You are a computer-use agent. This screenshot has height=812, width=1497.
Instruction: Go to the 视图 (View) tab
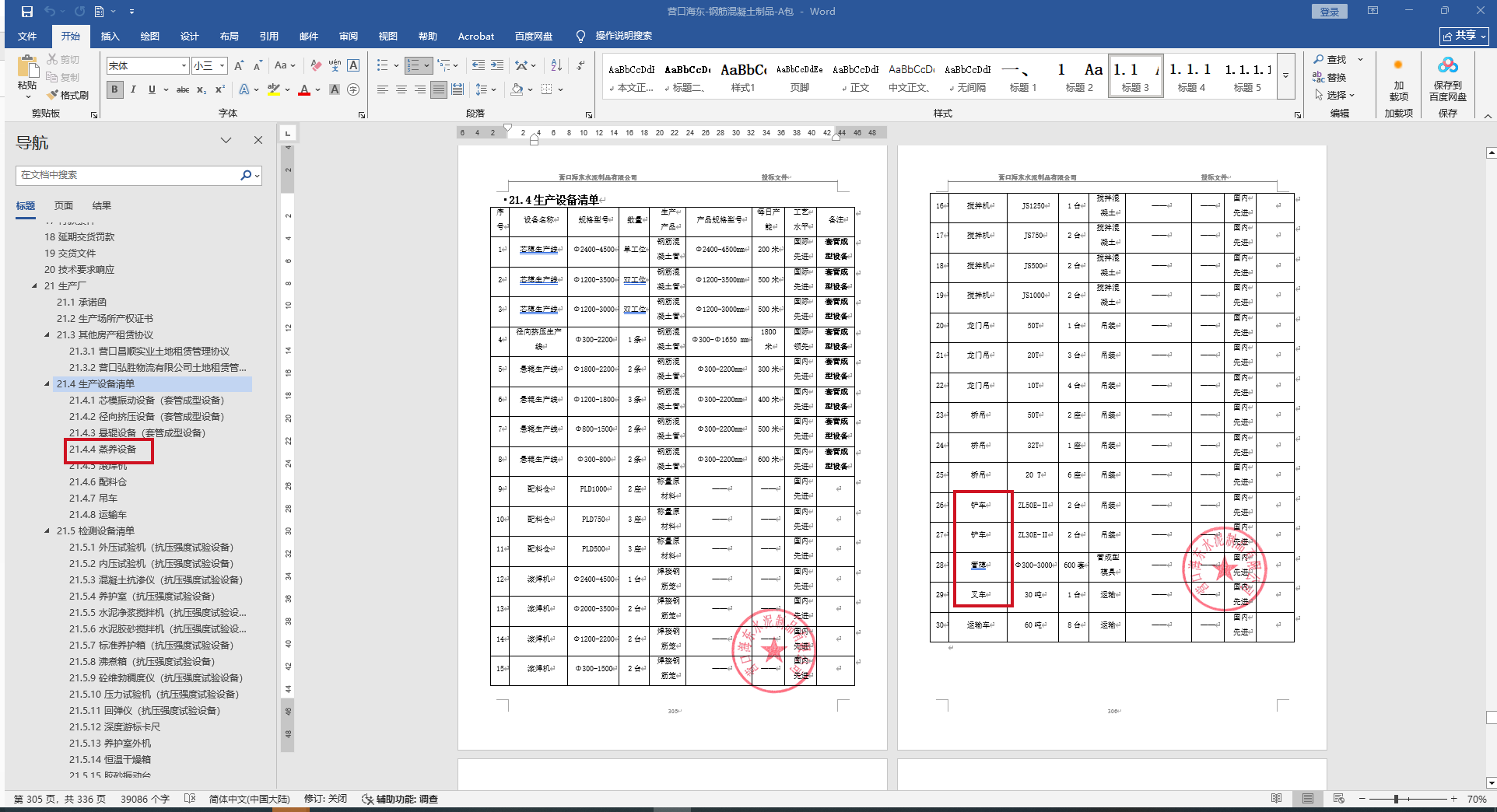388,37
